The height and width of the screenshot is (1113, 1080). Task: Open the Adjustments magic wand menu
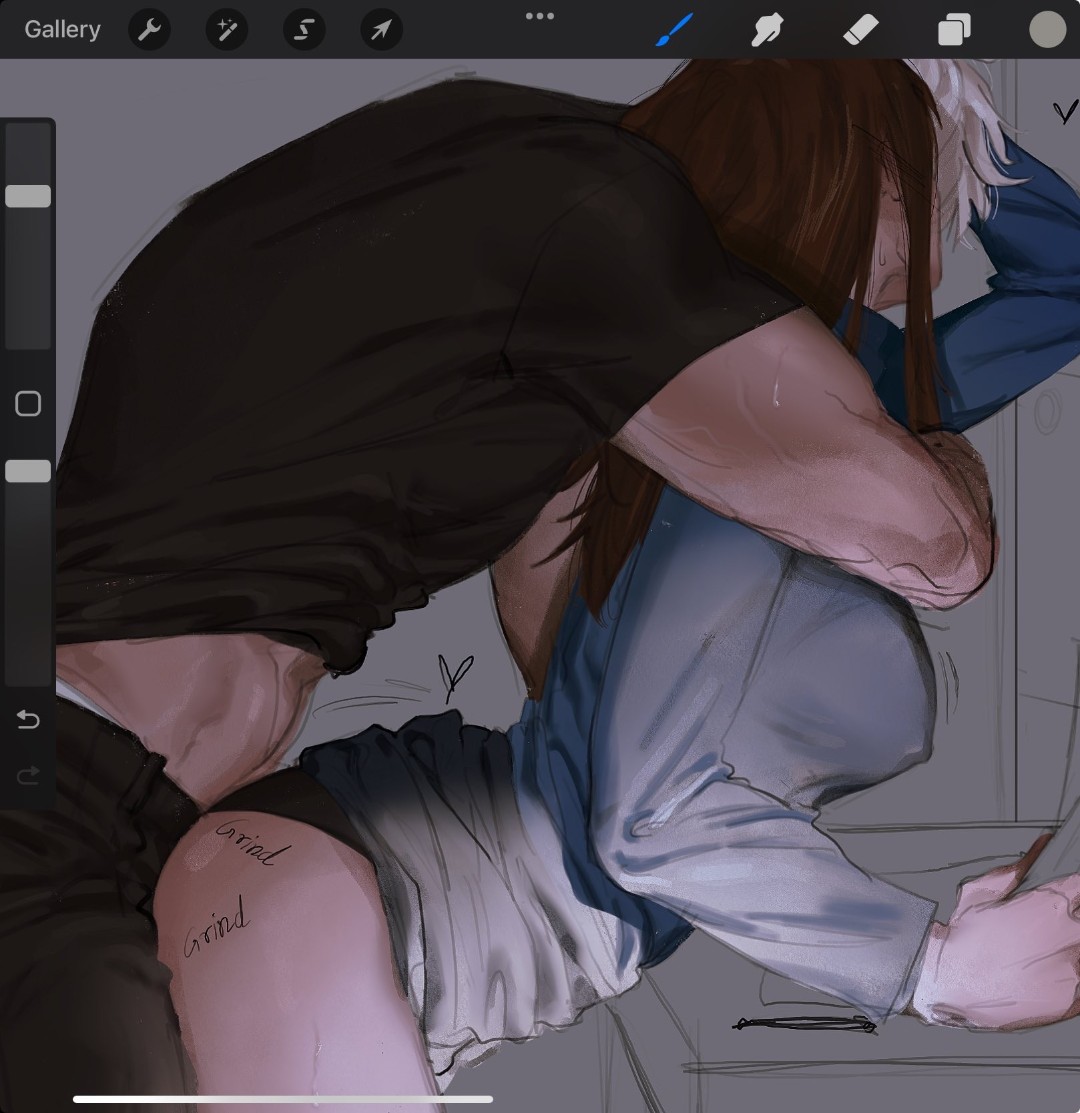(226, 30)
